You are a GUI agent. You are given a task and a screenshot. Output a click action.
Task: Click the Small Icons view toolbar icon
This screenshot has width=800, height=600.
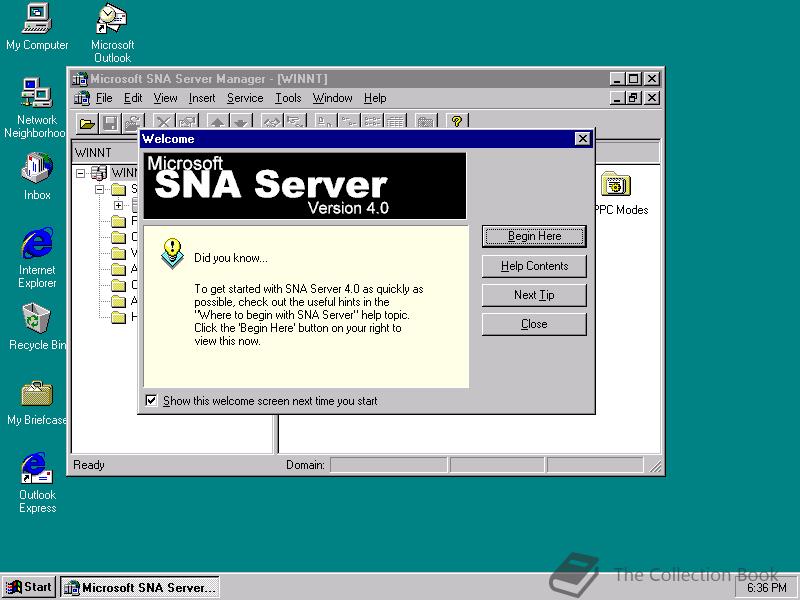coord(348,122)
